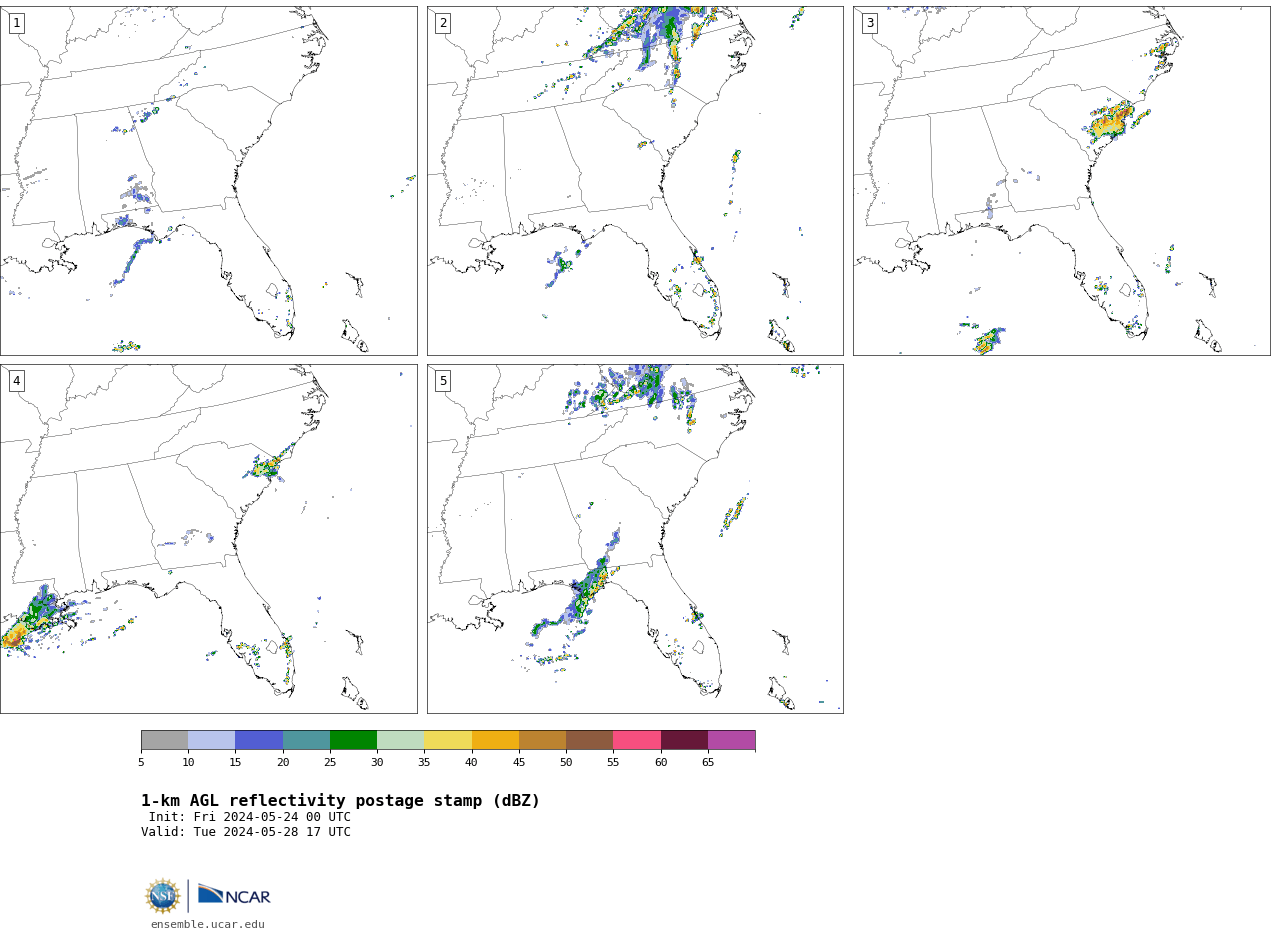Click the pale green 30-35 dBZ swatch
Image resolution: width=1280 pixels, height=936 pixels.
[401, 740]
